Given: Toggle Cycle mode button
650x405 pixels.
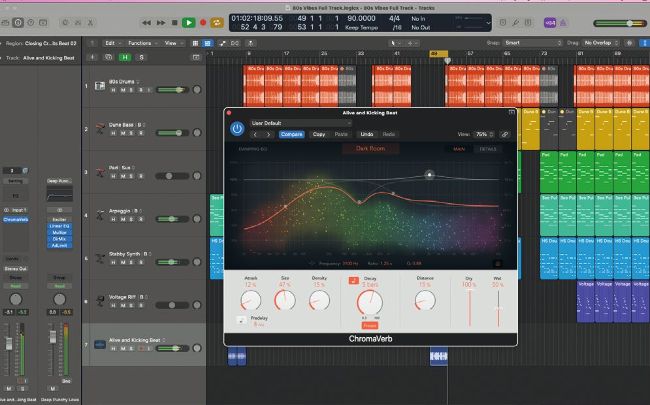Looking at the screenshot, I should tap(217, 23).
